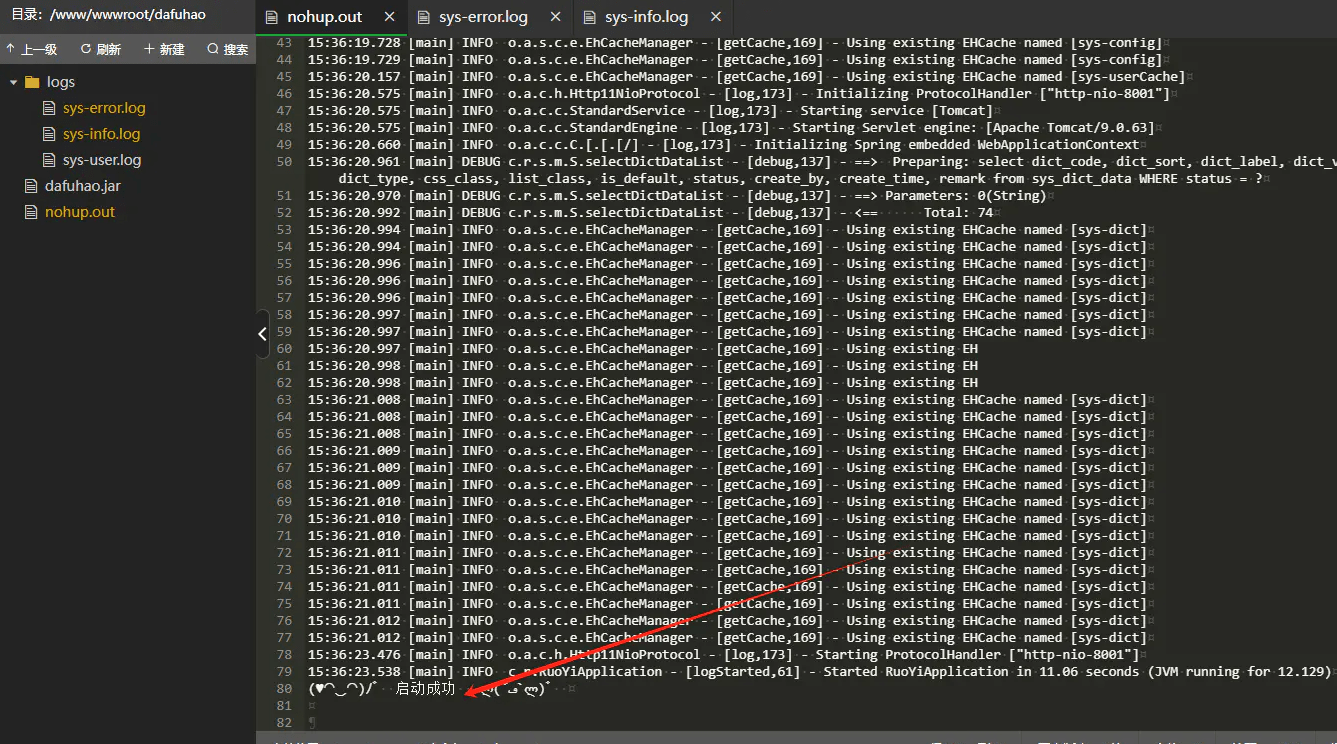Click the 新建 (new) button
This screenshot has height=744, width=1337.
click(x=164, y=49)
